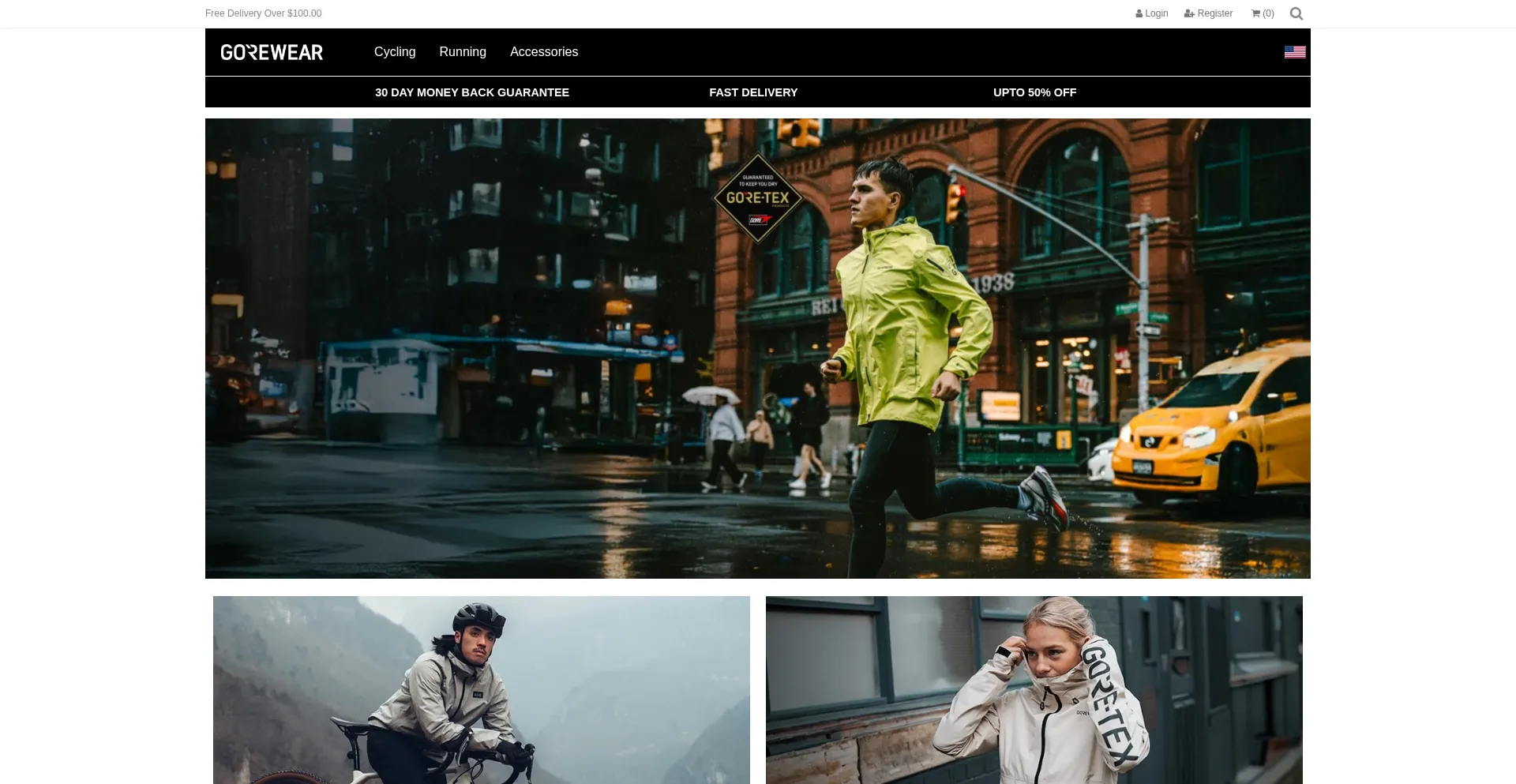1516x784 pixels.
Task: Click Free Delivery Over $100.00 notice
Action: [x=263, y=13]
